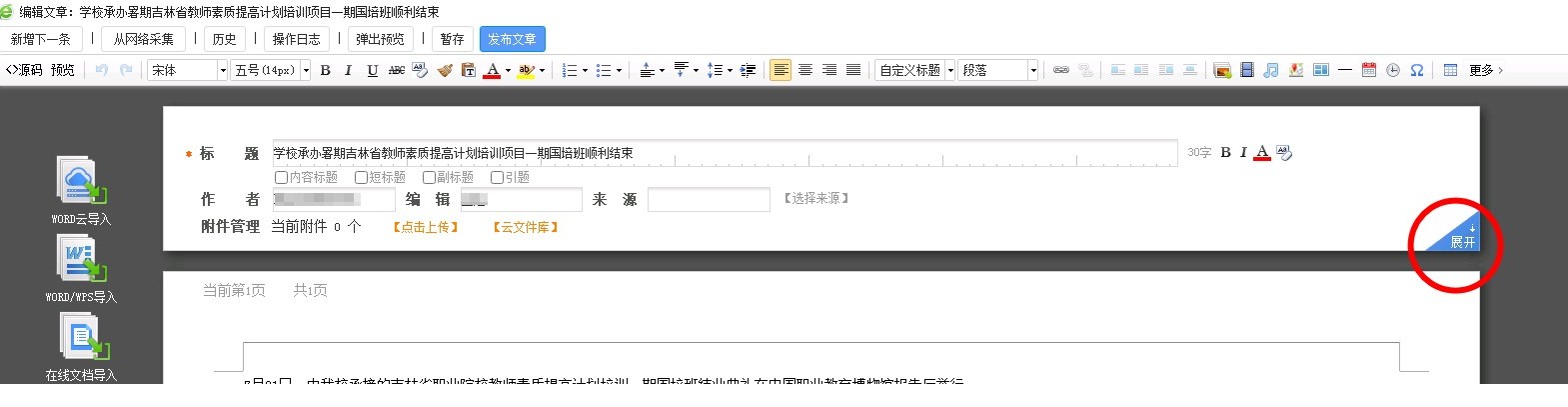The height and width of the screenshot is (407, 1568).
Task: Click the 点击上传 attachment upload link
Action: [426, 227]
